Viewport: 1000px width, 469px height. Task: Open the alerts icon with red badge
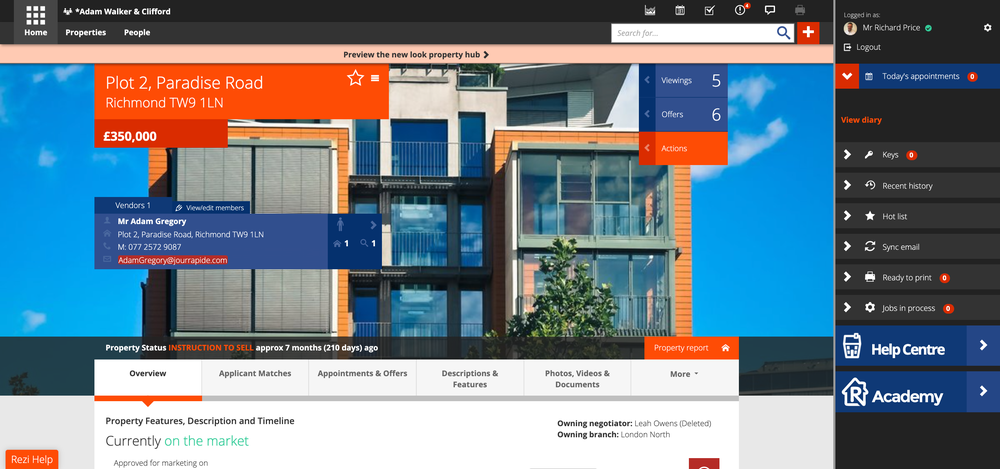click(x=740, y=10)
